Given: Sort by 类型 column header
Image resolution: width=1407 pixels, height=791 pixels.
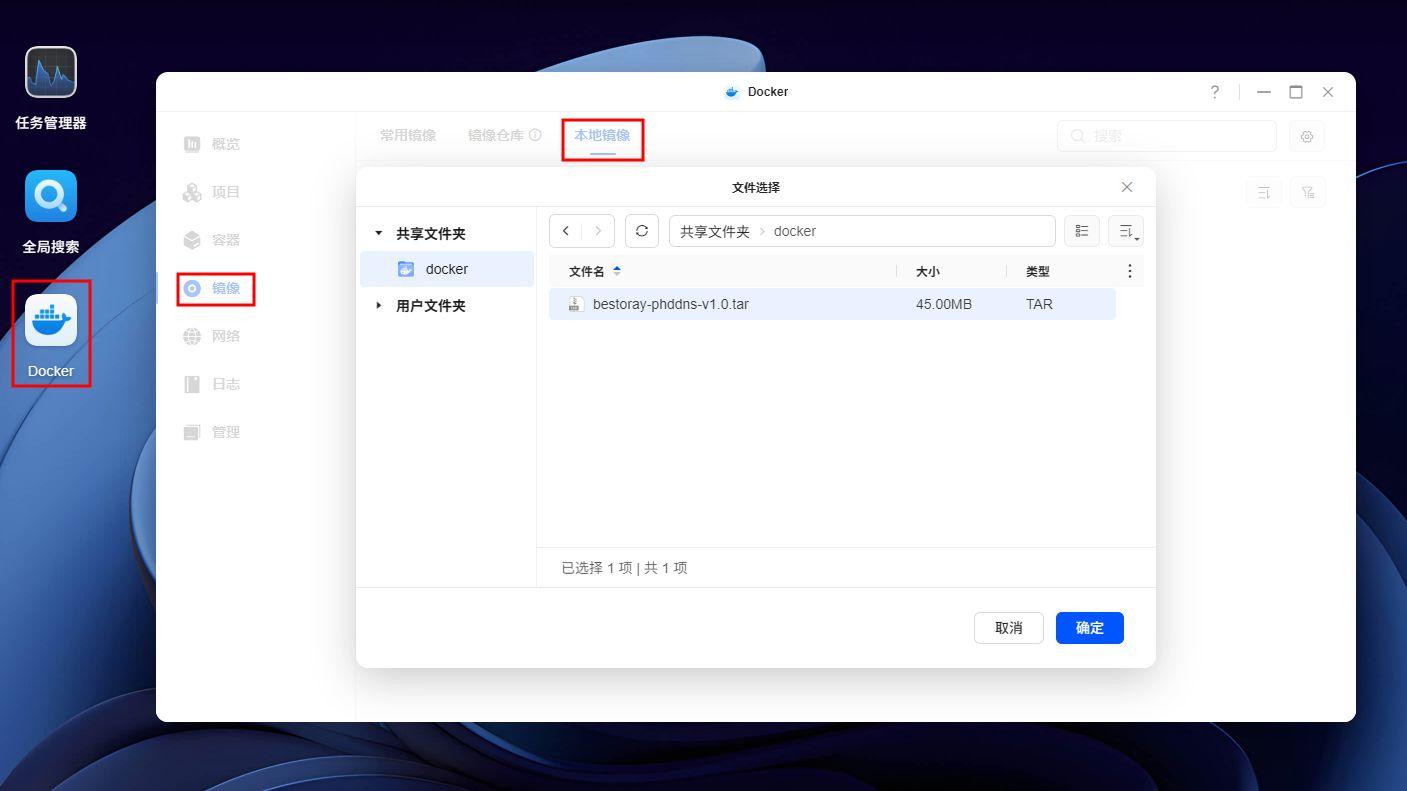Looking at the screenshot, I should pyautogui.click(x=1038, y=271).
